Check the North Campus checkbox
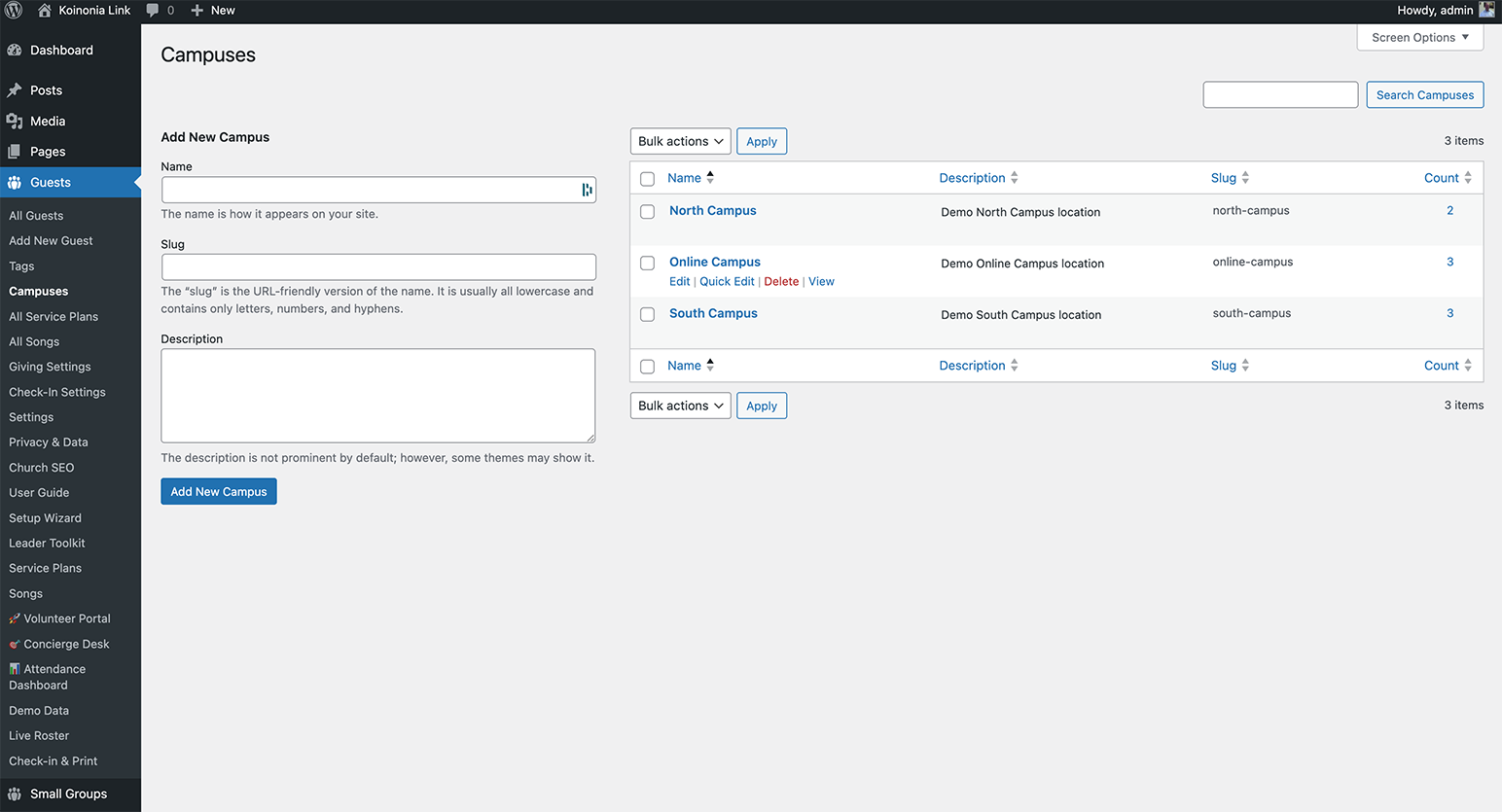The image size is (1502, 812). (x=648, y=212)
